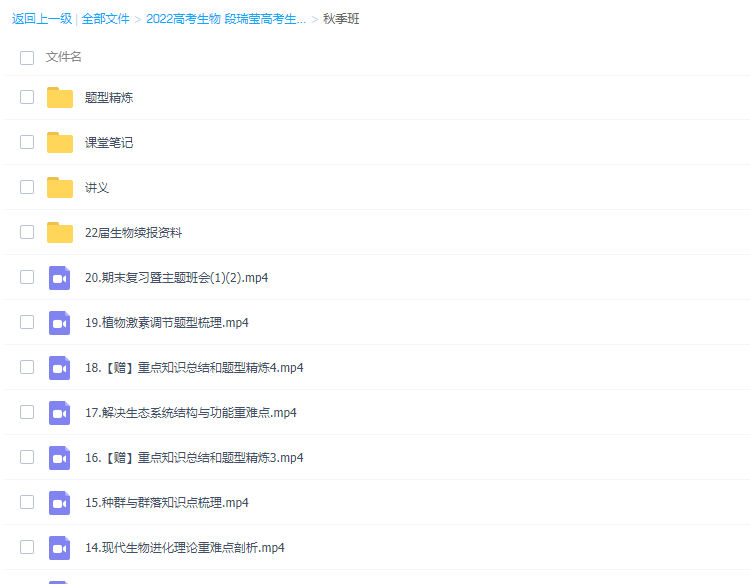Click 返回上一级 to go up

(41, 19)
